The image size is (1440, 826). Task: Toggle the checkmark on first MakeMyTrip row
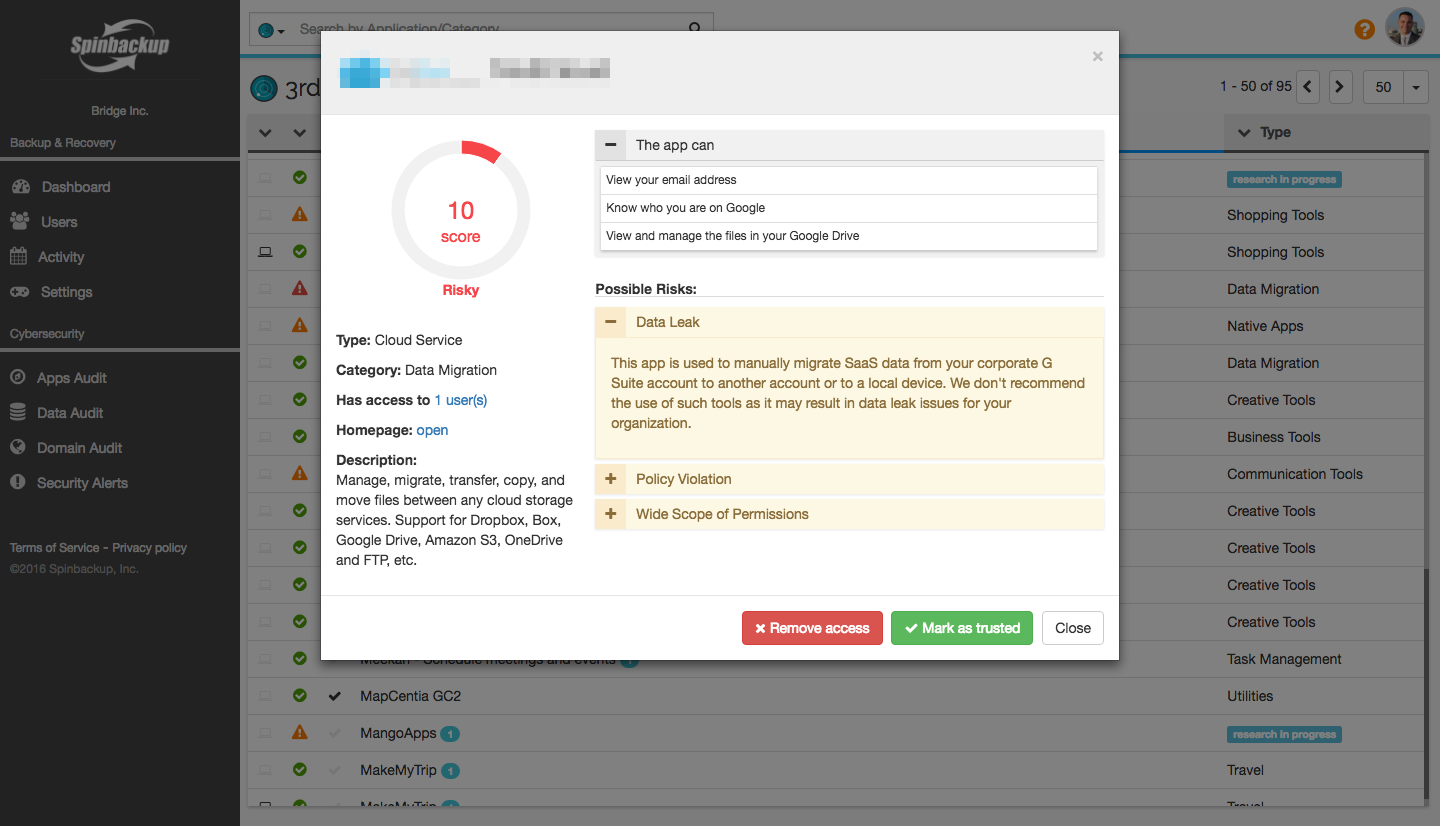click(x=335, y=770)
